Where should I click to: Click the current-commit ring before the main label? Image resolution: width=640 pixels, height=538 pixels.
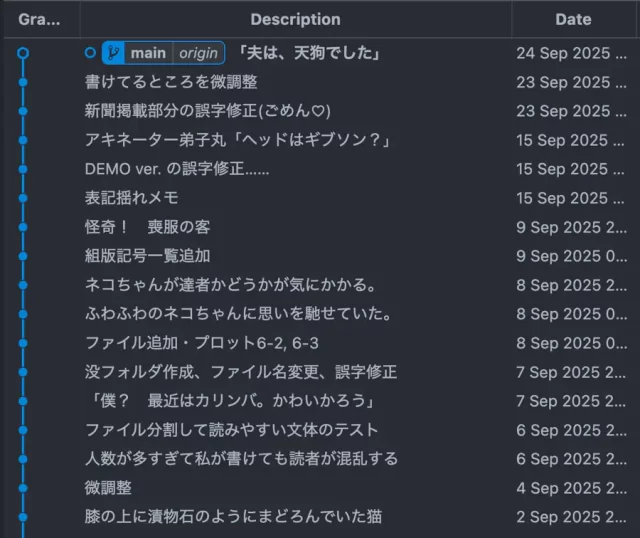pyautogui.click(x=91, y=53)
